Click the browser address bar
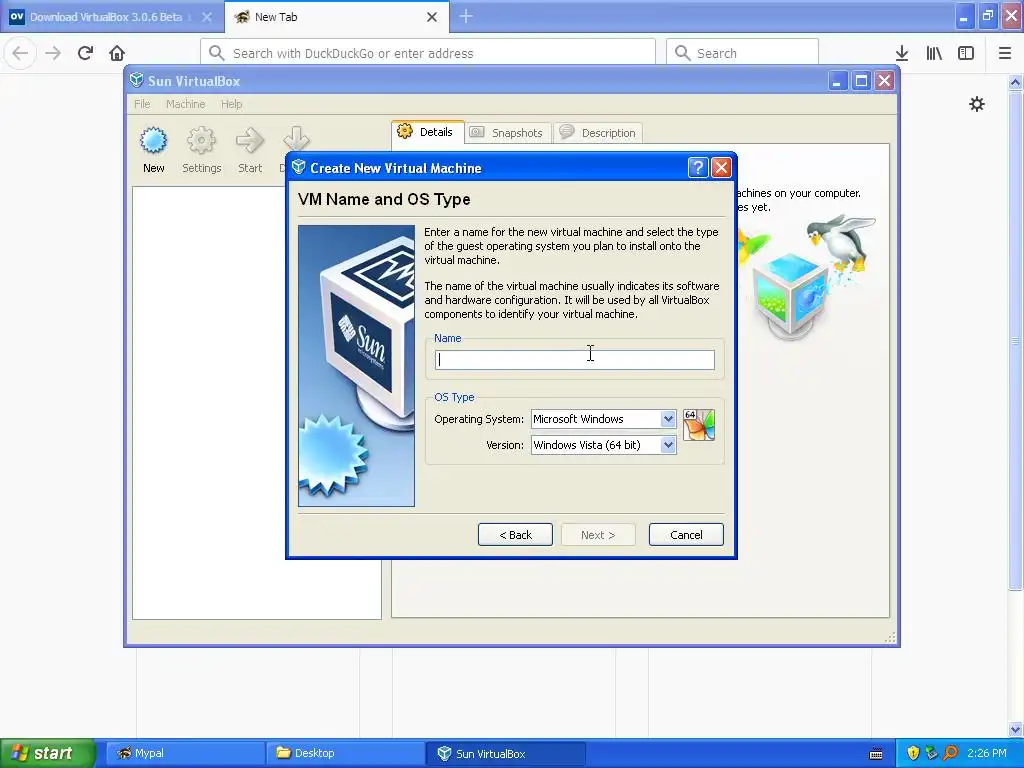This screenshot has width=1024, height=768. coord(428,53)
